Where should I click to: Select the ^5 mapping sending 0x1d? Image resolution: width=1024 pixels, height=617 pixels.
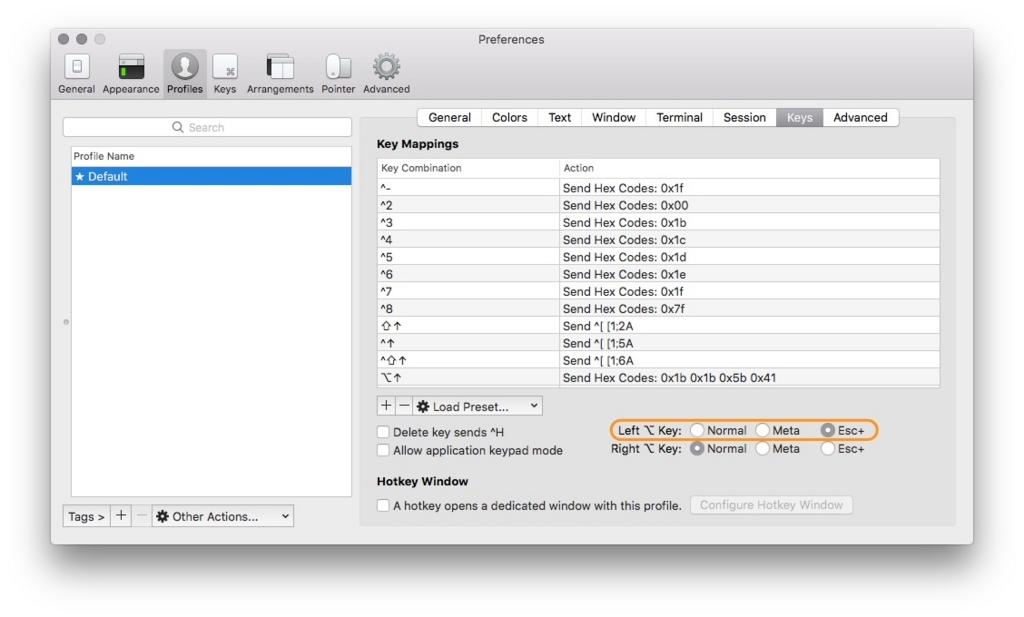tap(658, 257)
